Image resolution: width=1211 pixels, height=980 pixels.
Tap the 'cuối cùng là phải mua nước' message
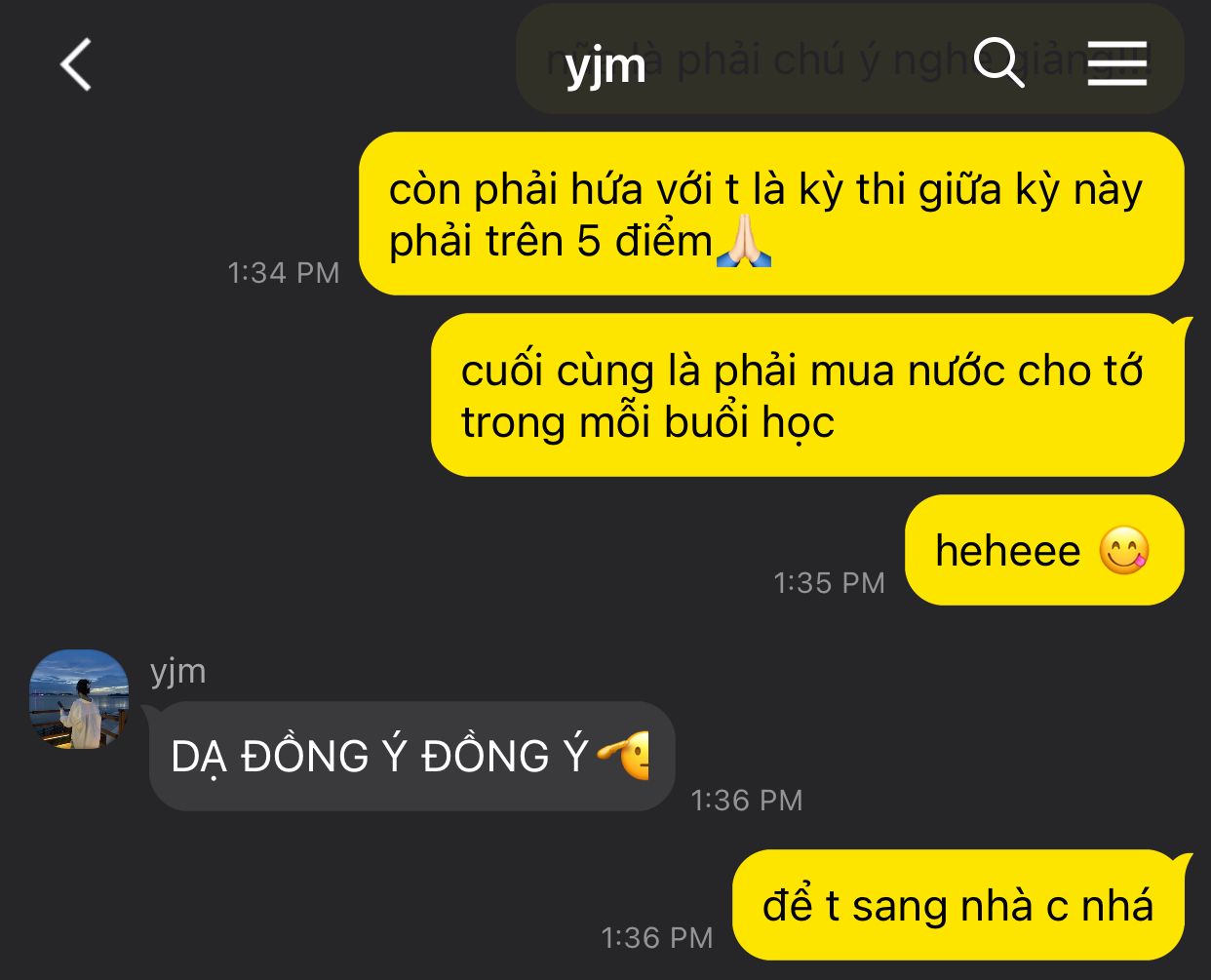[x=807, y=395]
